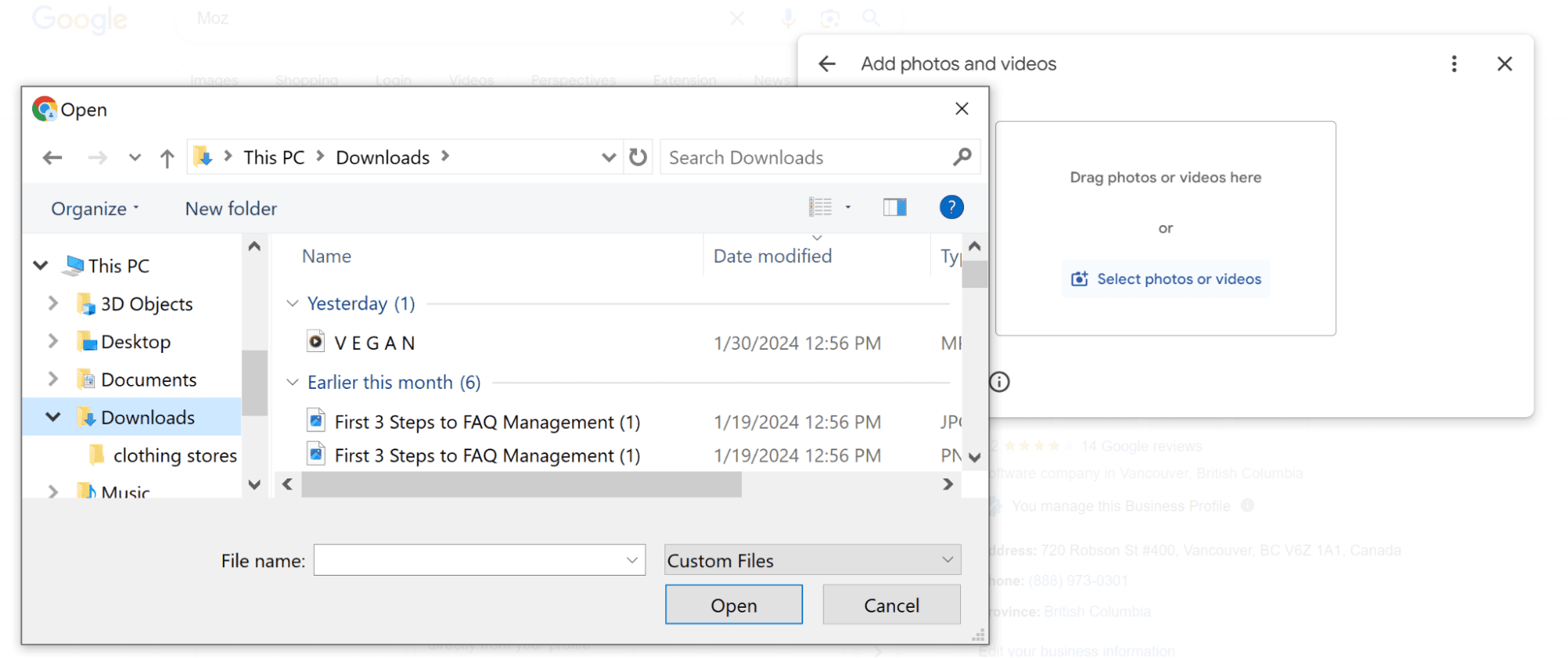Image resolution: width=1568 pixels, height=658 pixels.
Task: Create a New folder
Action: pos(231,209)
